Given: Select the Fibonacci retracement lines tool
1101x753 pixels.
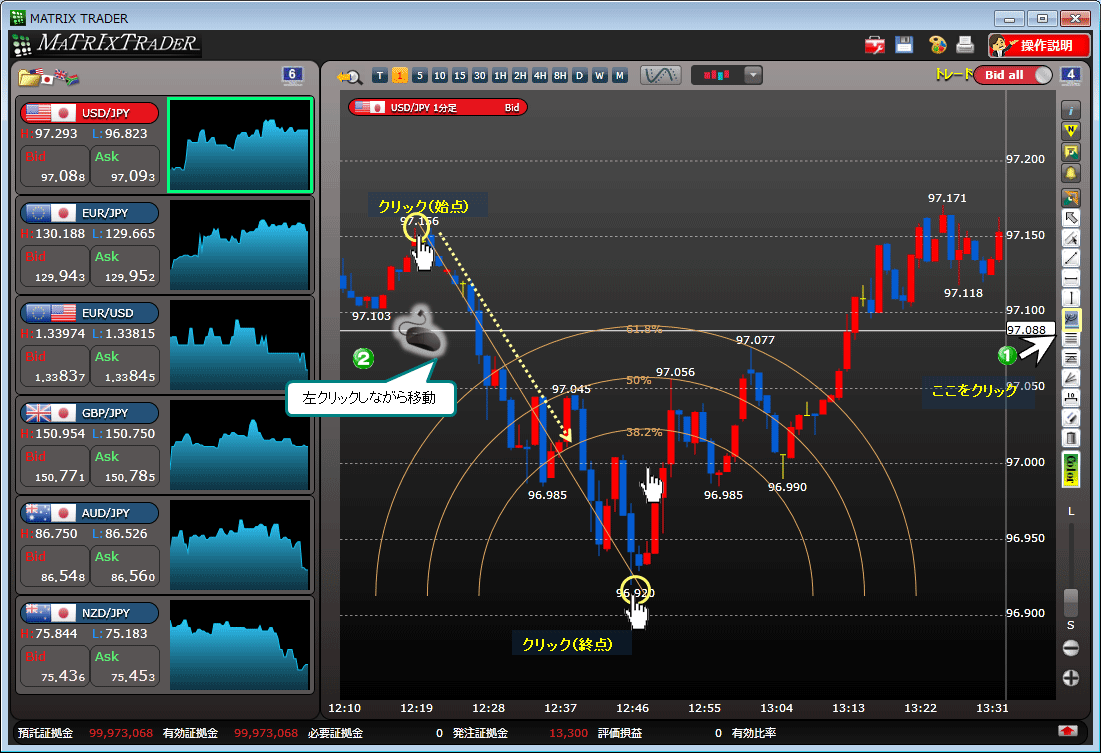Looking at the screenshot, I should [1070, 339].
